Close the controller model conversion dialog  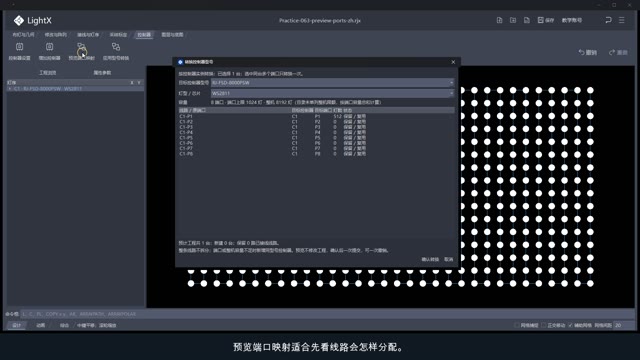453,62
